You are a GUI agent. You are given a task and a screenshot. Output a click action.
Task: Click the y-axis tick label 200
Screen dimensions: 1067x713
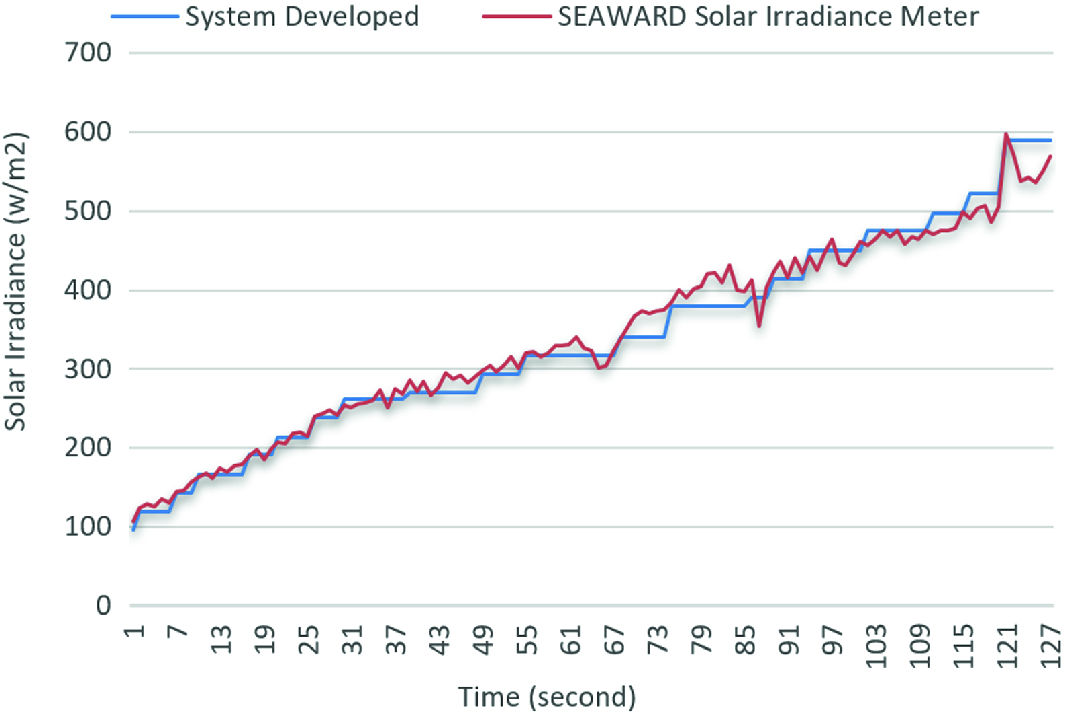[88, 448]
